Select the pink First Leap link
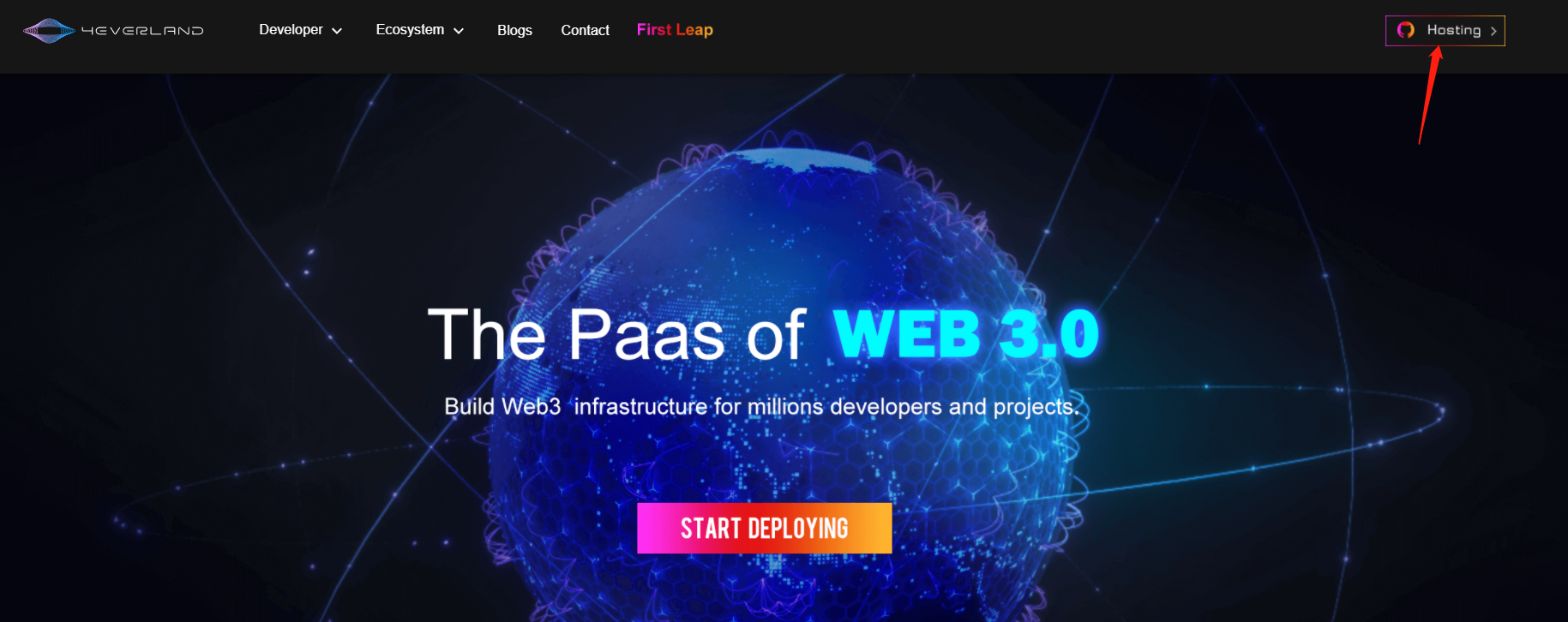Image resolution: width=1568 pixels, height=622 pixels. 675,30
